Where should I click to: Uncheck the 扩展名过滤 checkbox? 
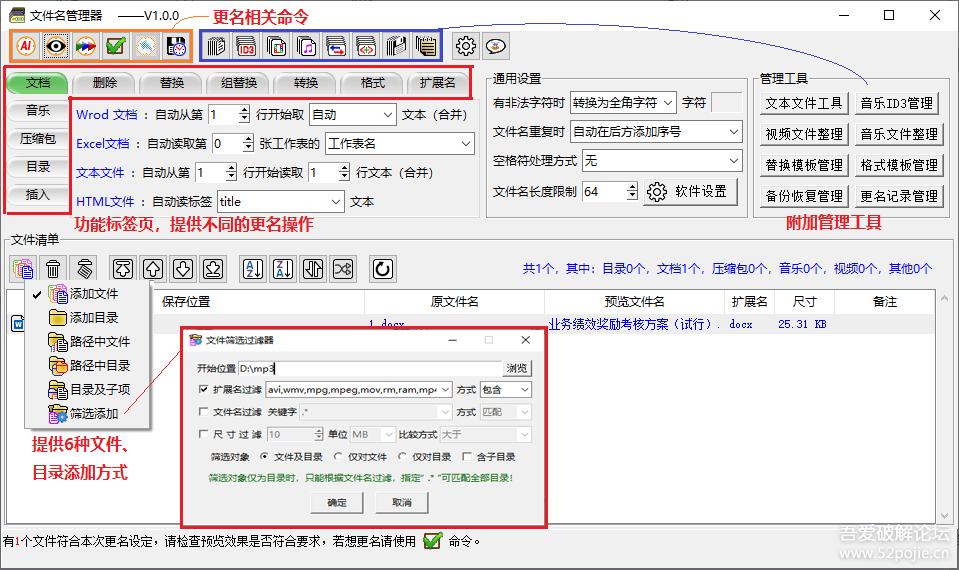point(204,389)
